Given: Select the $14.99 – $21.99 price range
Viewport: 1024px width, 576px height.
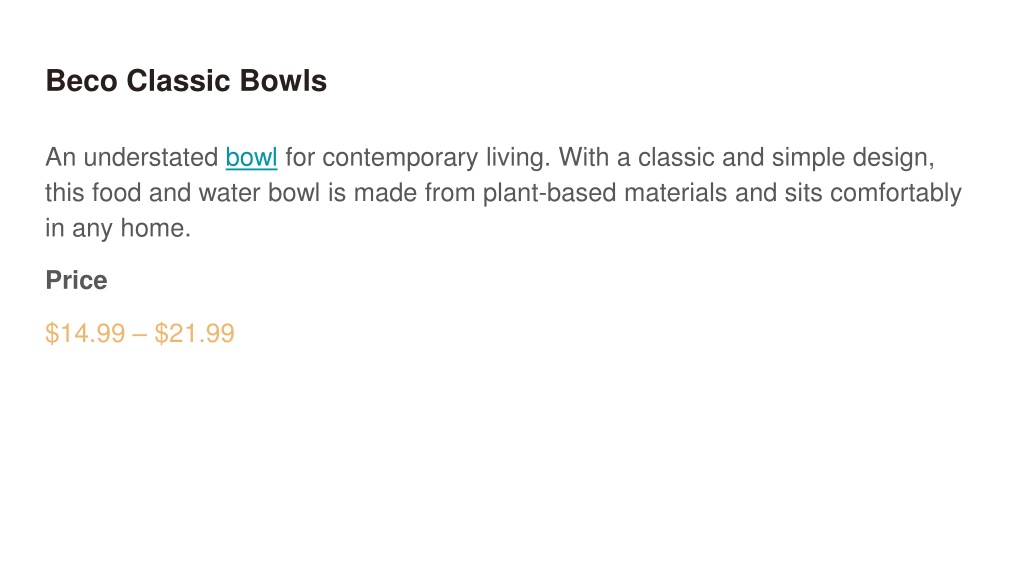Looking at the screenshot, I should (140, 333).
